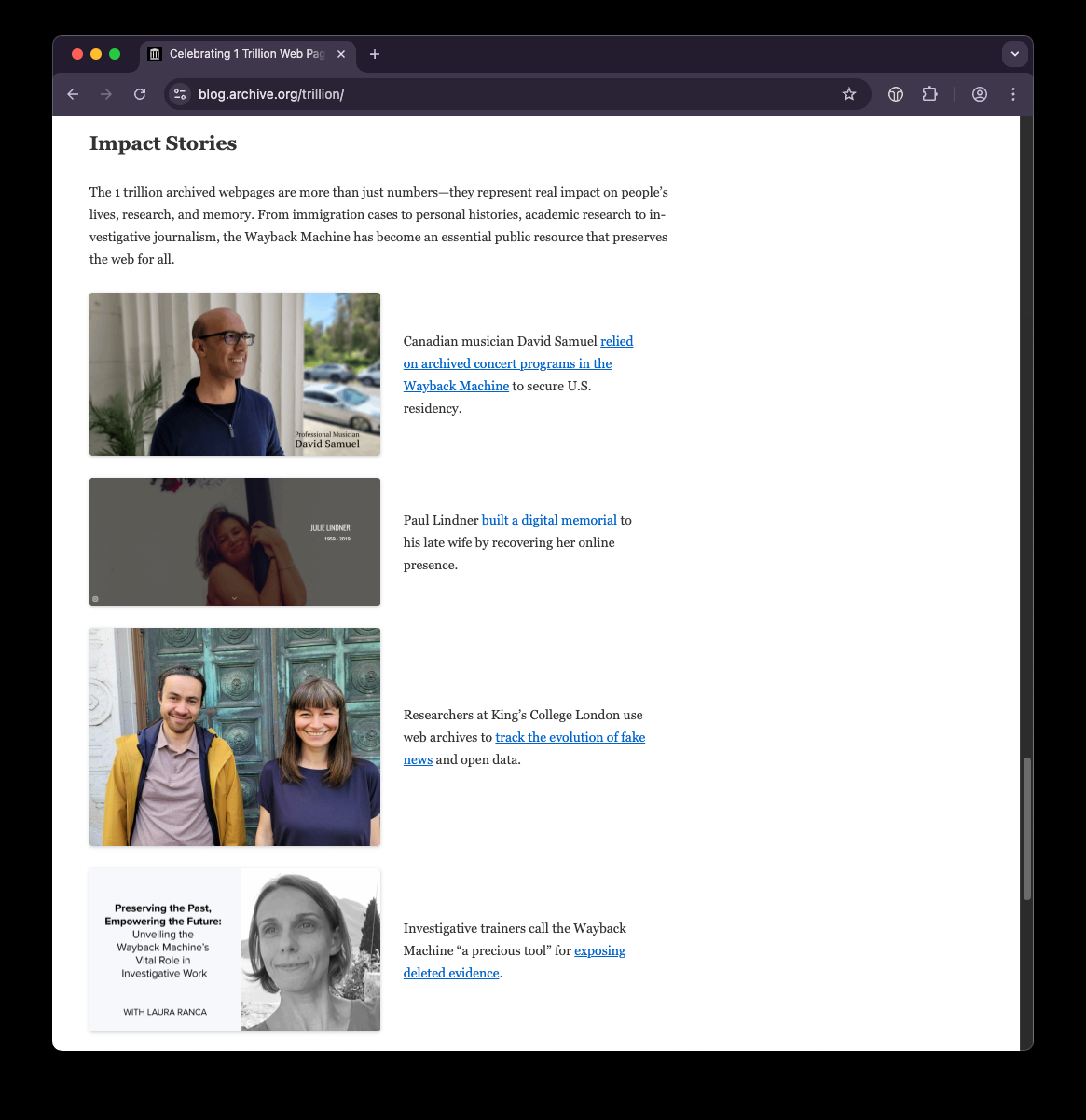Open site information icon in address bar

tap(181, 94)
